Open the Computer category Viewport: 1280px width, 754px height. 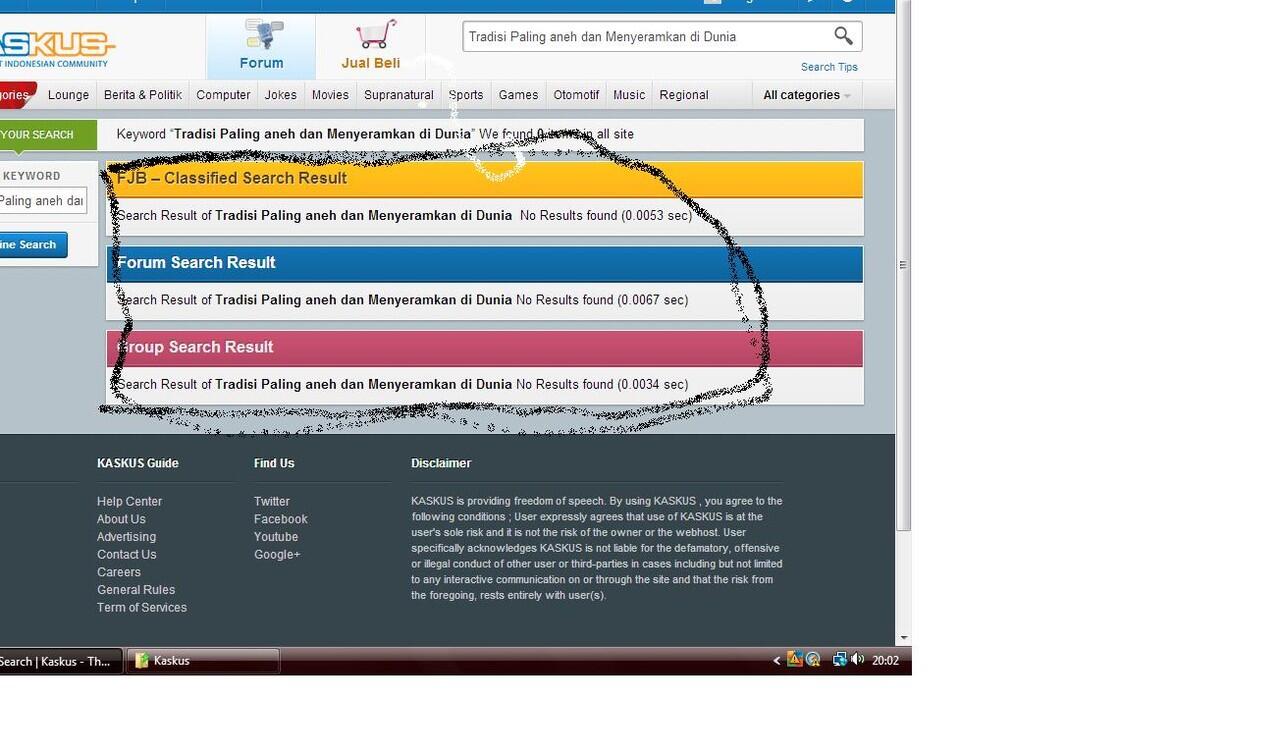223,95
